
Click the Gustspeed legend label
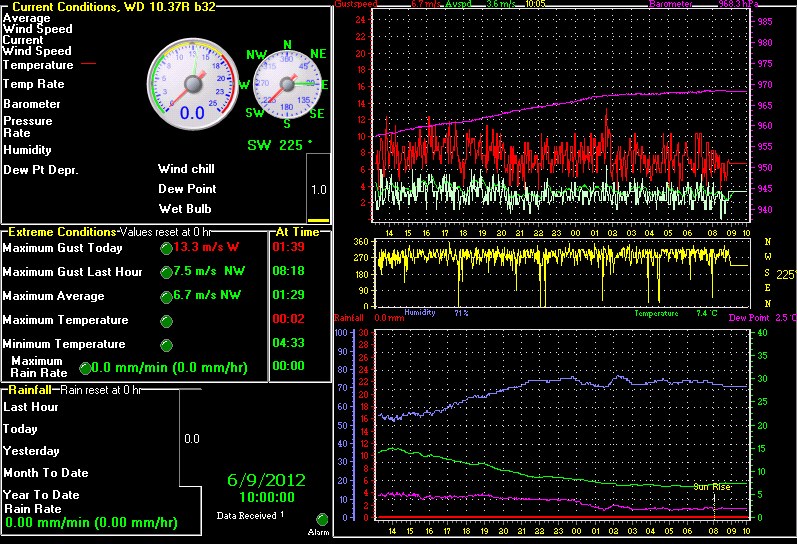coord(356,4)
